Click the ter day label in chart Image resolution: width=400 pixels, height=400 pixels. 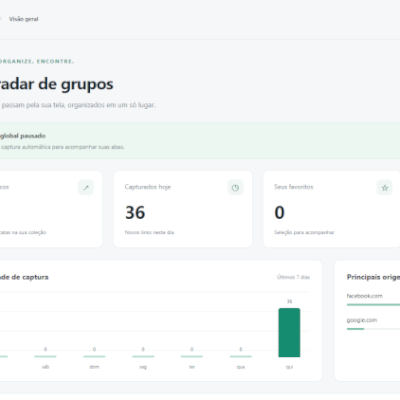(192, 367)
